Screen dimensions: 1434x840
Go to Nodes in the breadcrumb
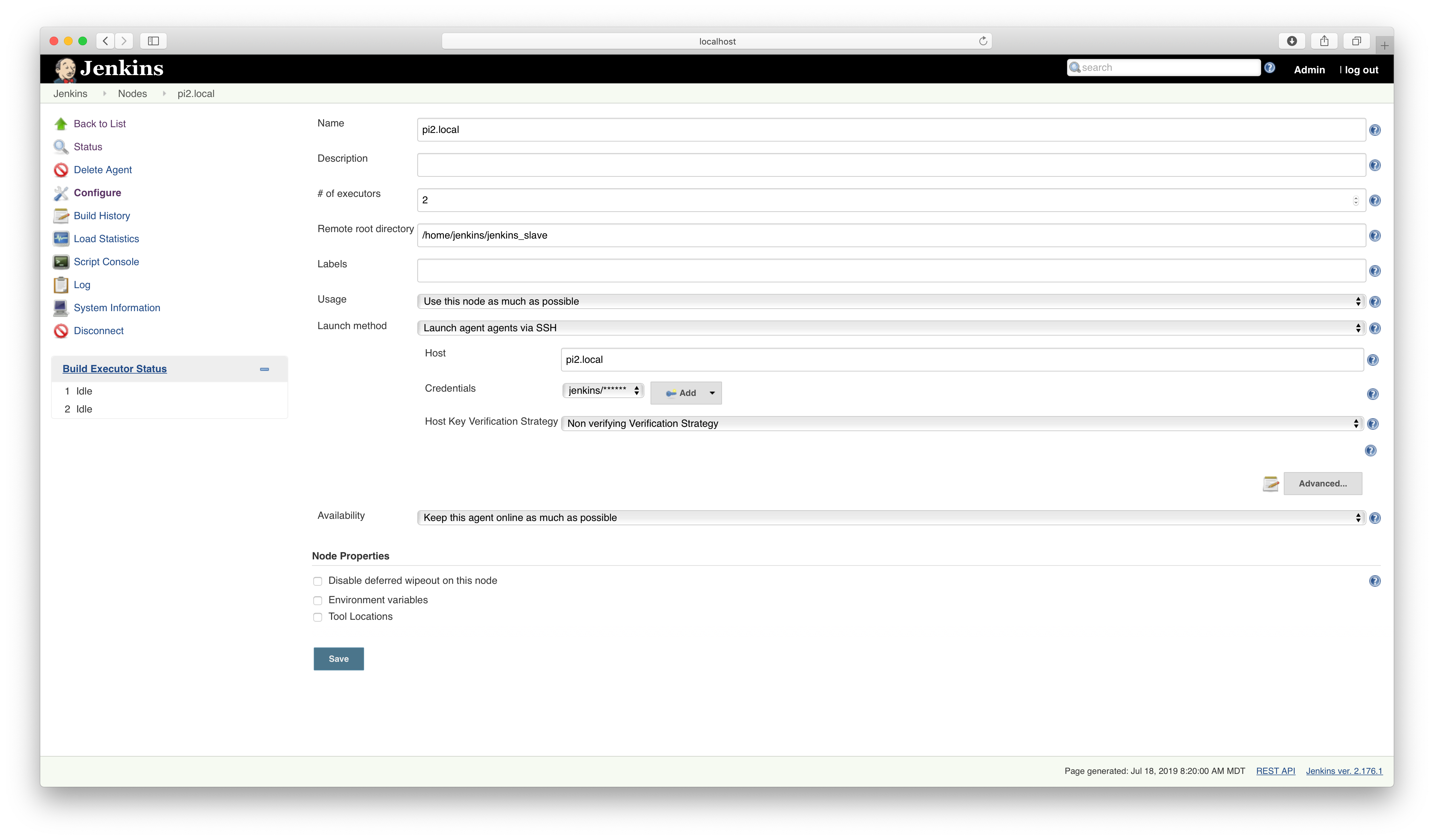(132, 94)
